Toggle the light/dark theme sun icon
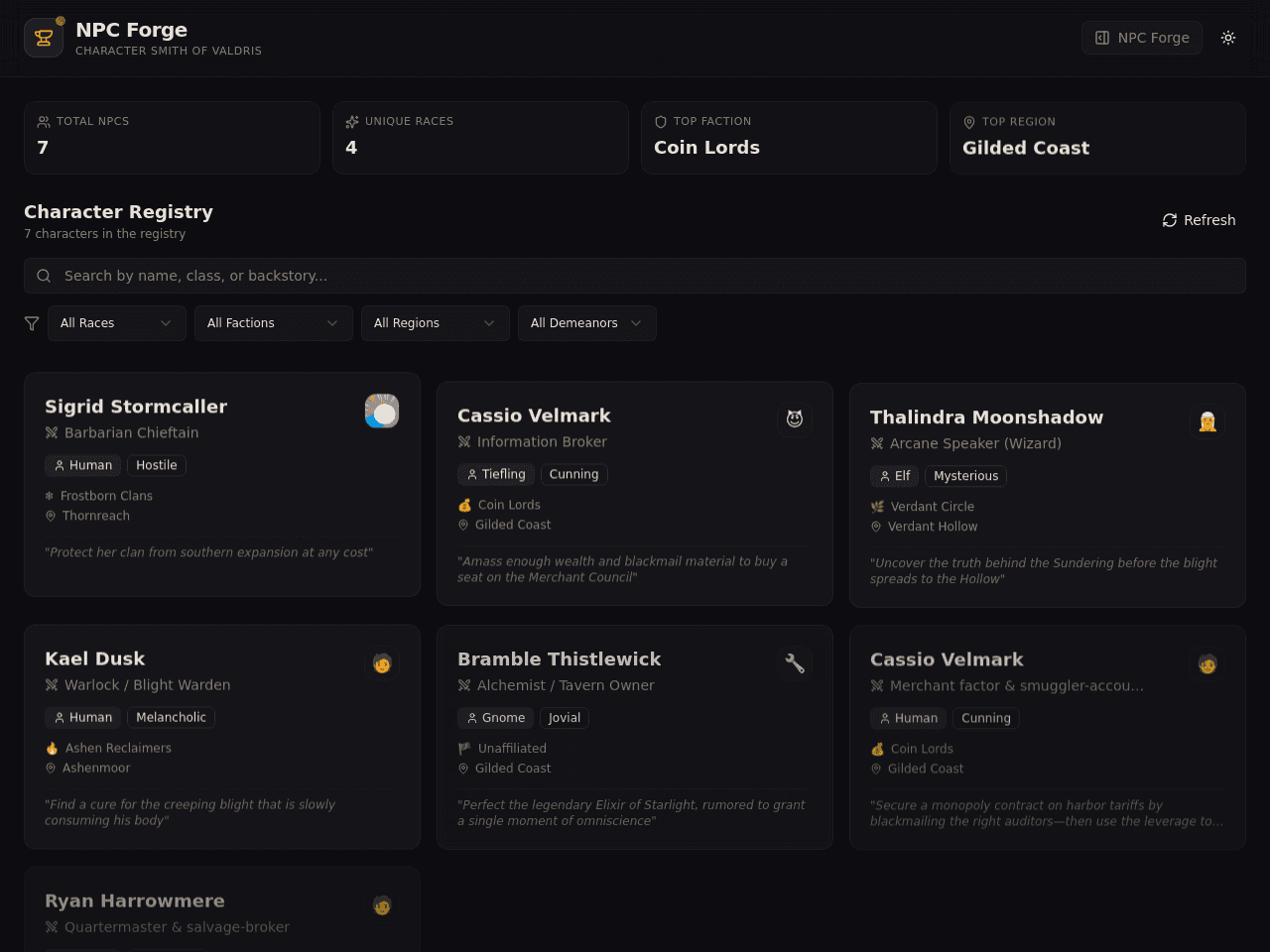The width and height of the screenshot is (1270, 952). click(x=1228, y=38)
